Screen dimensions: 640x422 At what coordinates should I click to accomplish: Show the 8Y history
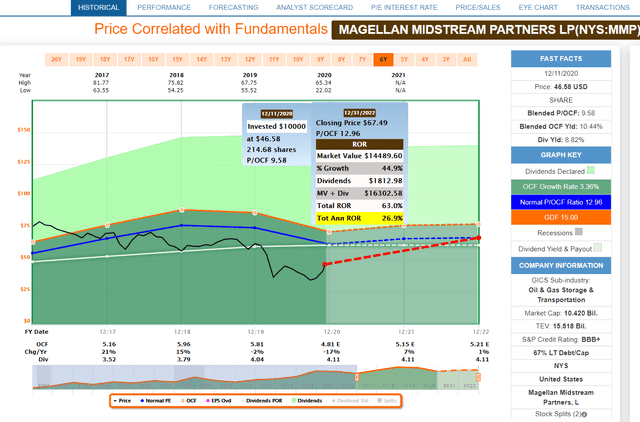click(x=341, y=60)
